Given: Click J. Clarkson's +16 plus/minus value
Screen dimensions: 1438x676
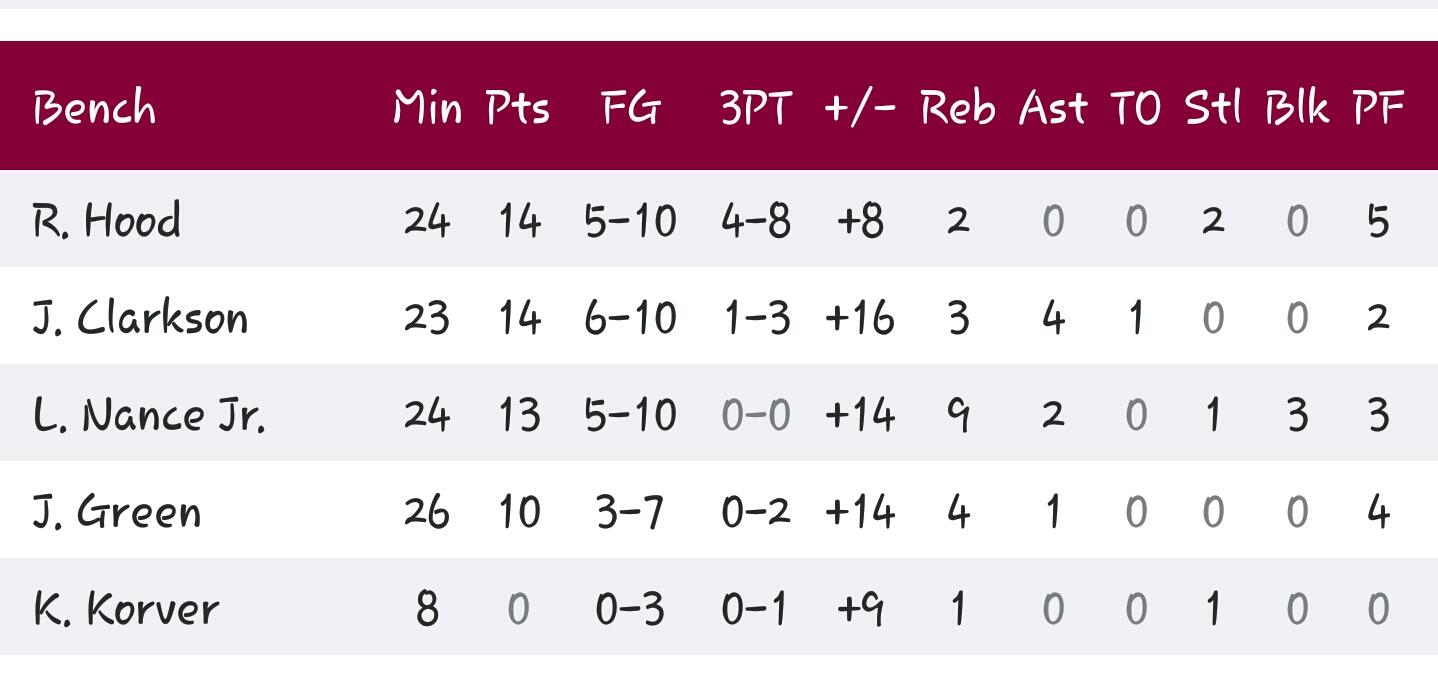Looking at the screenshot, I should pyautogui.click(x=860, y=318).
